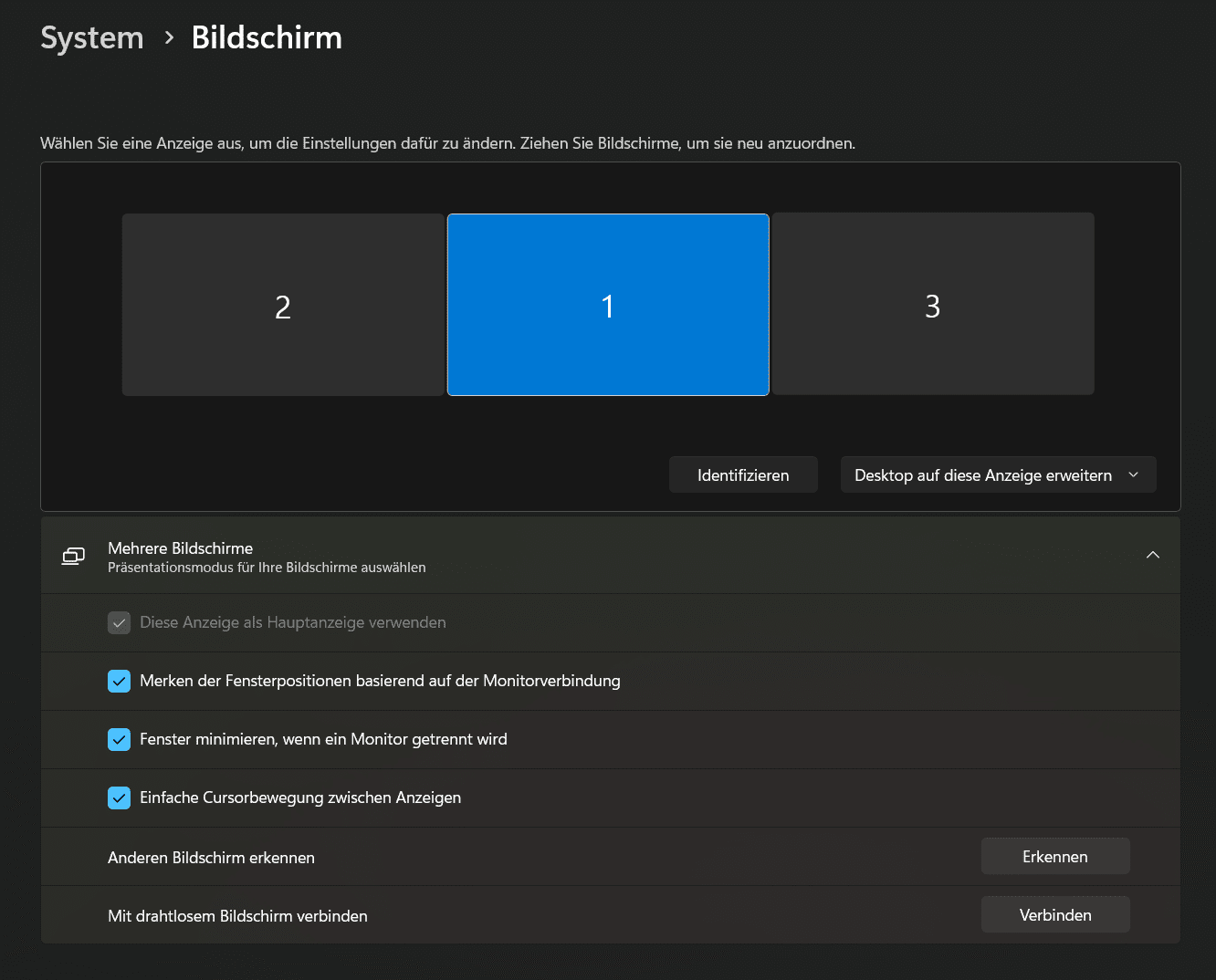Select display 3 in the arrangement
Viewport: 1216px width, 980px height.
pyautogui.click(x=932, y=305)
